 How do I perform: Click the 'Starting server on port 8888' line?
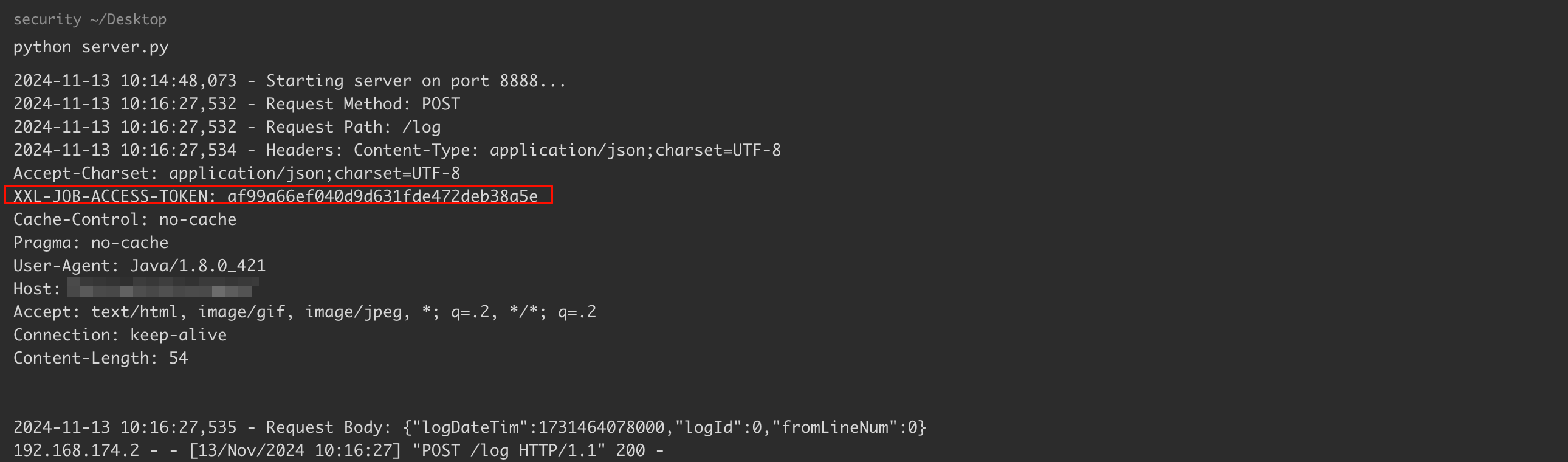click(416, 81)
